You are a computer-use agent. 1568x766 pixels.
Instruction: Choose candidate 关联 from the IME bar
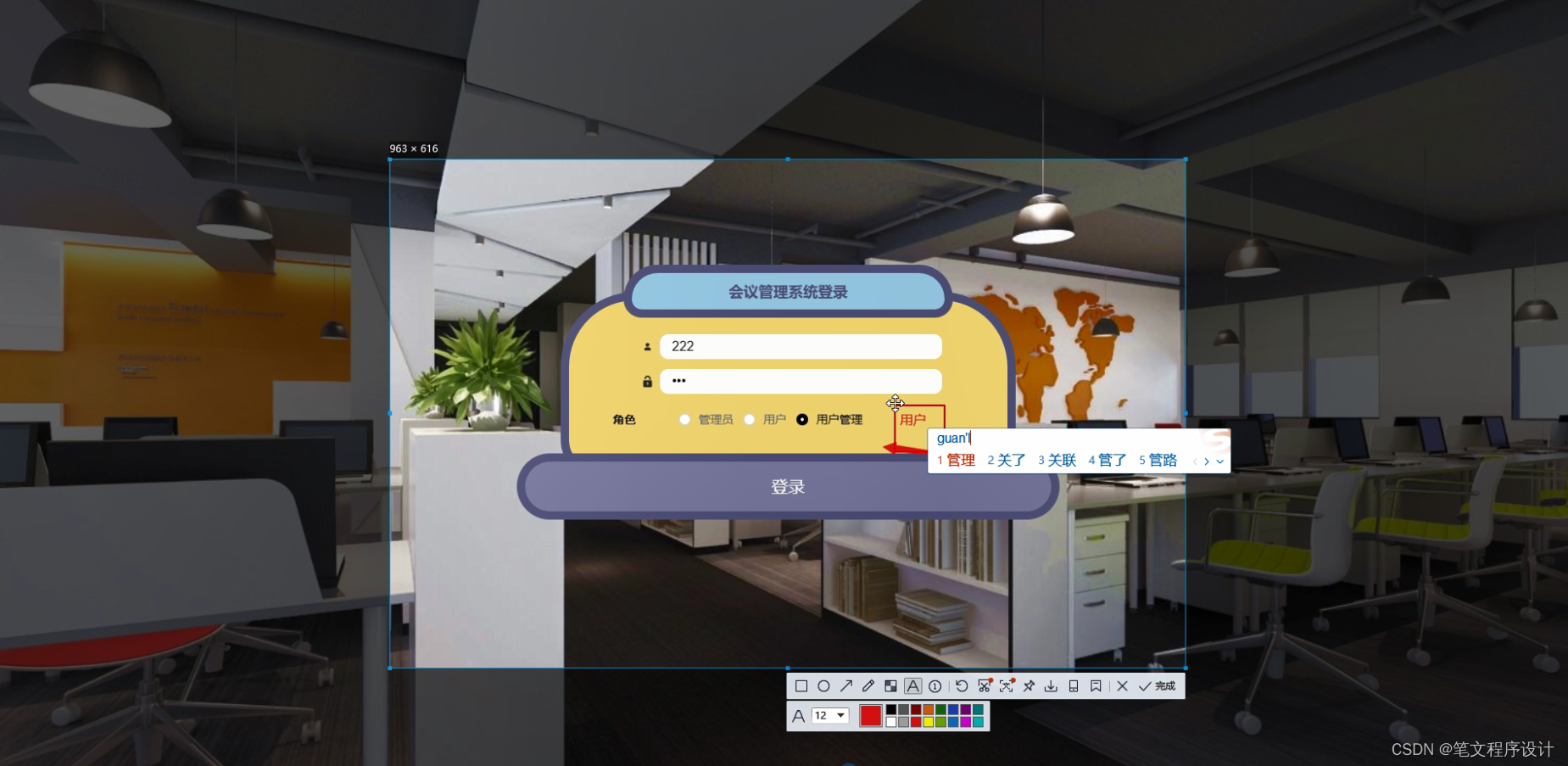point(1063,460)
